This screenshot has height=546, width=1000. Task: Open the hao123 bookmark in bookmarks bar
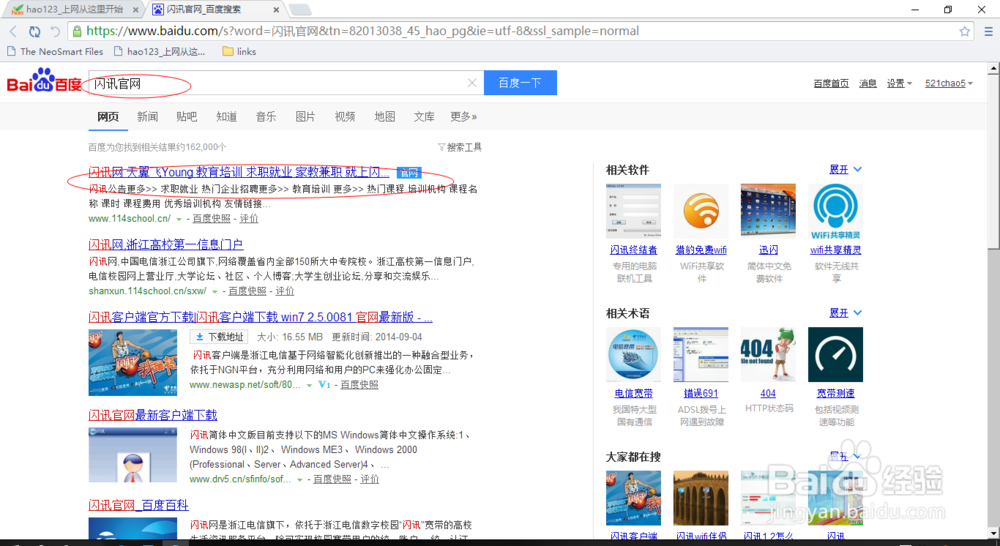pyautogui.click(x=159, y=52)
